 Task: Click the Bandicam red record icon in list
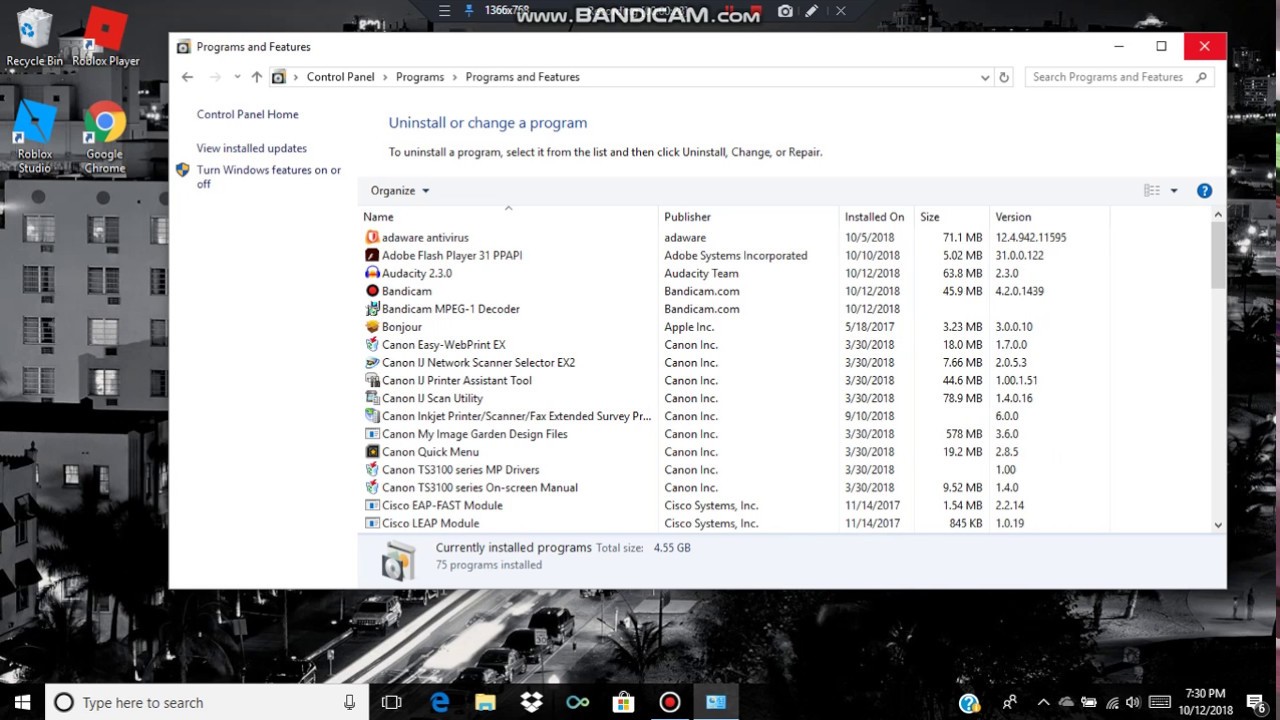(372, 292)
